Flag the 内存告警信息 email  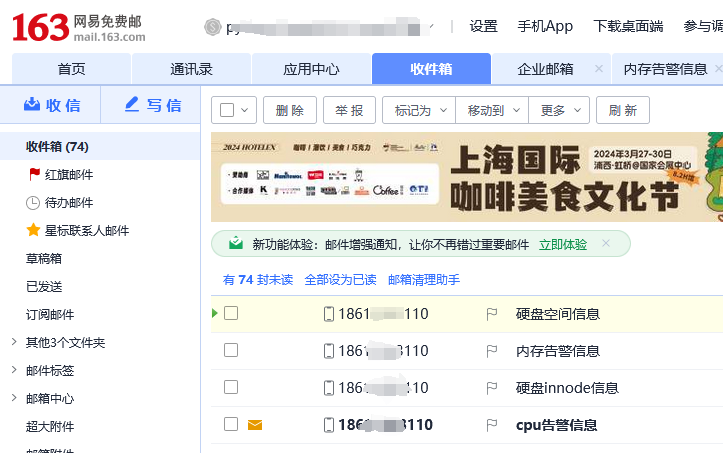click(492, 351)
